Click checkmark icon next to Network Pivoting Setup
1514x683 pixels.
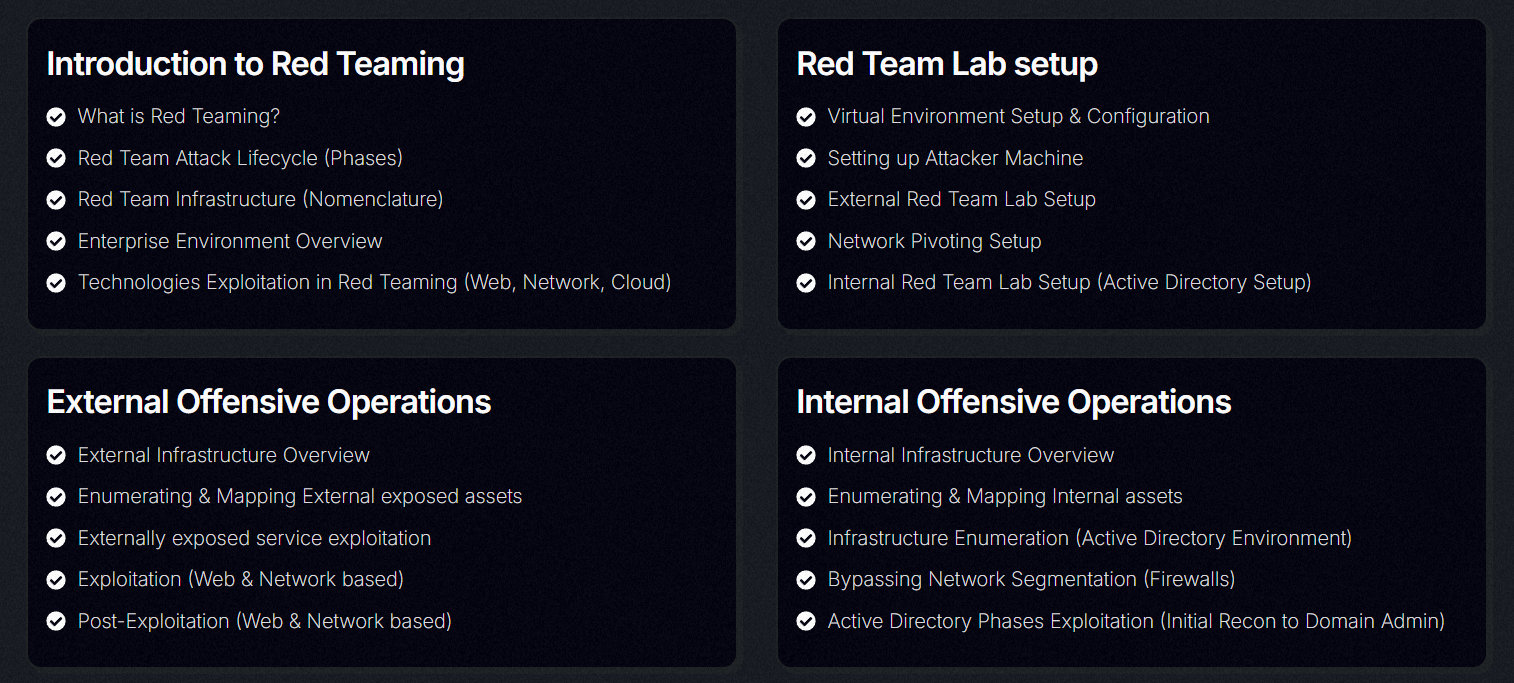[x=806, y=242]
